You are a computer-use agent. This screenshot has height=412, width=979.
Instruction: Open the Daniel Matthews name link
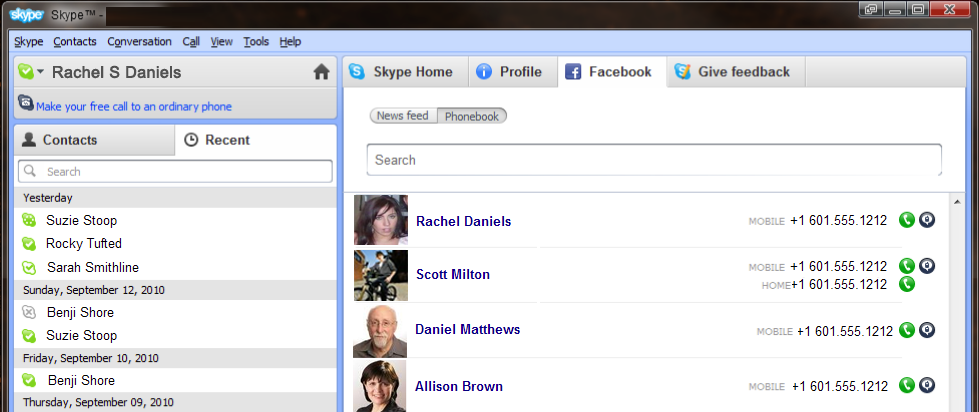coord(468,329)
